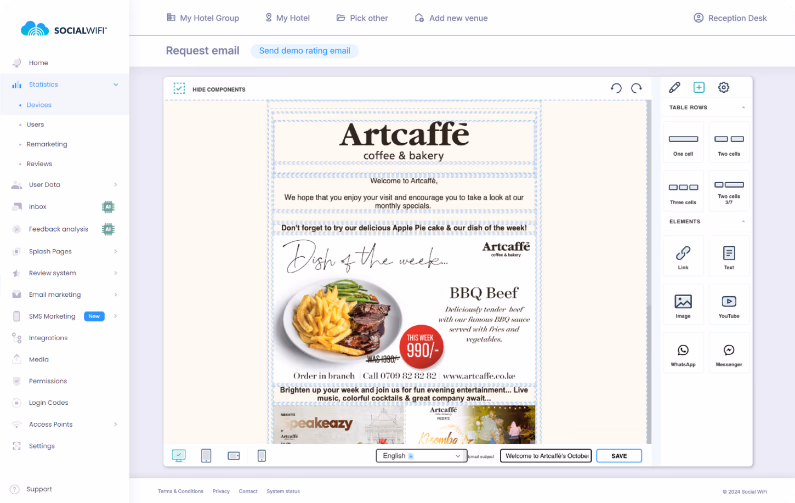The width and height of the screenshot is (795, 503).
Task: Click the New badge on SMS Marketing
Action: [x=94, y=316]
